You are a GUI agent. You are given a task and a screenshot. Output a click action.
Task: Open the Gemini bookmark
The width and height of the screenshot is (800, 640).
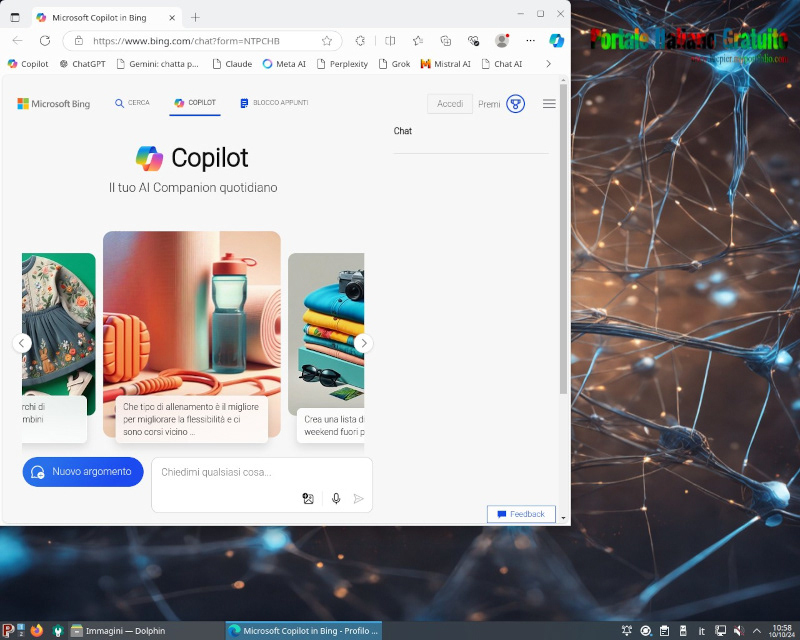point(158,64)
